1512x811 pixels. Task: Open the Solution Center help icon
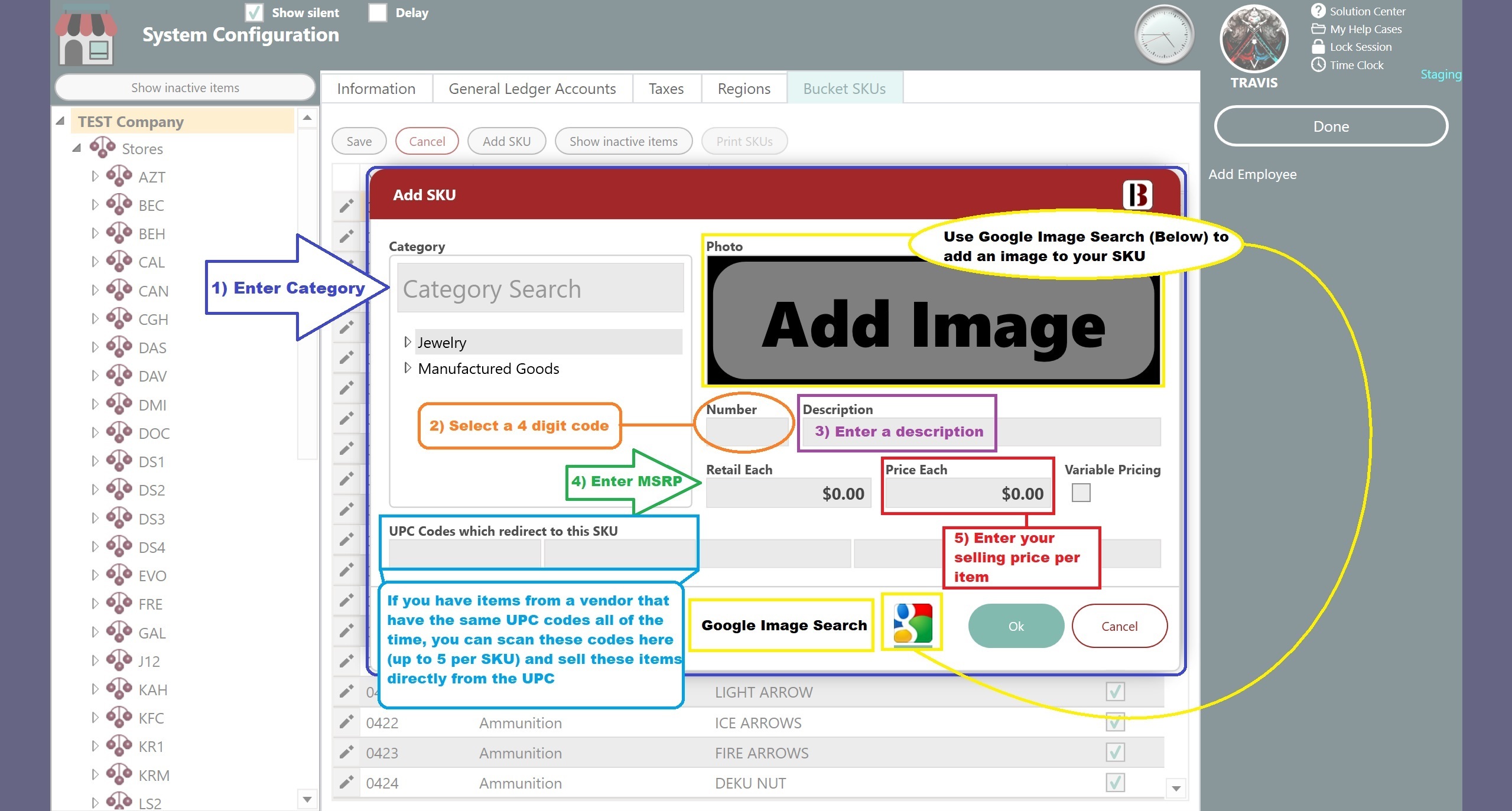[1318, 11]
